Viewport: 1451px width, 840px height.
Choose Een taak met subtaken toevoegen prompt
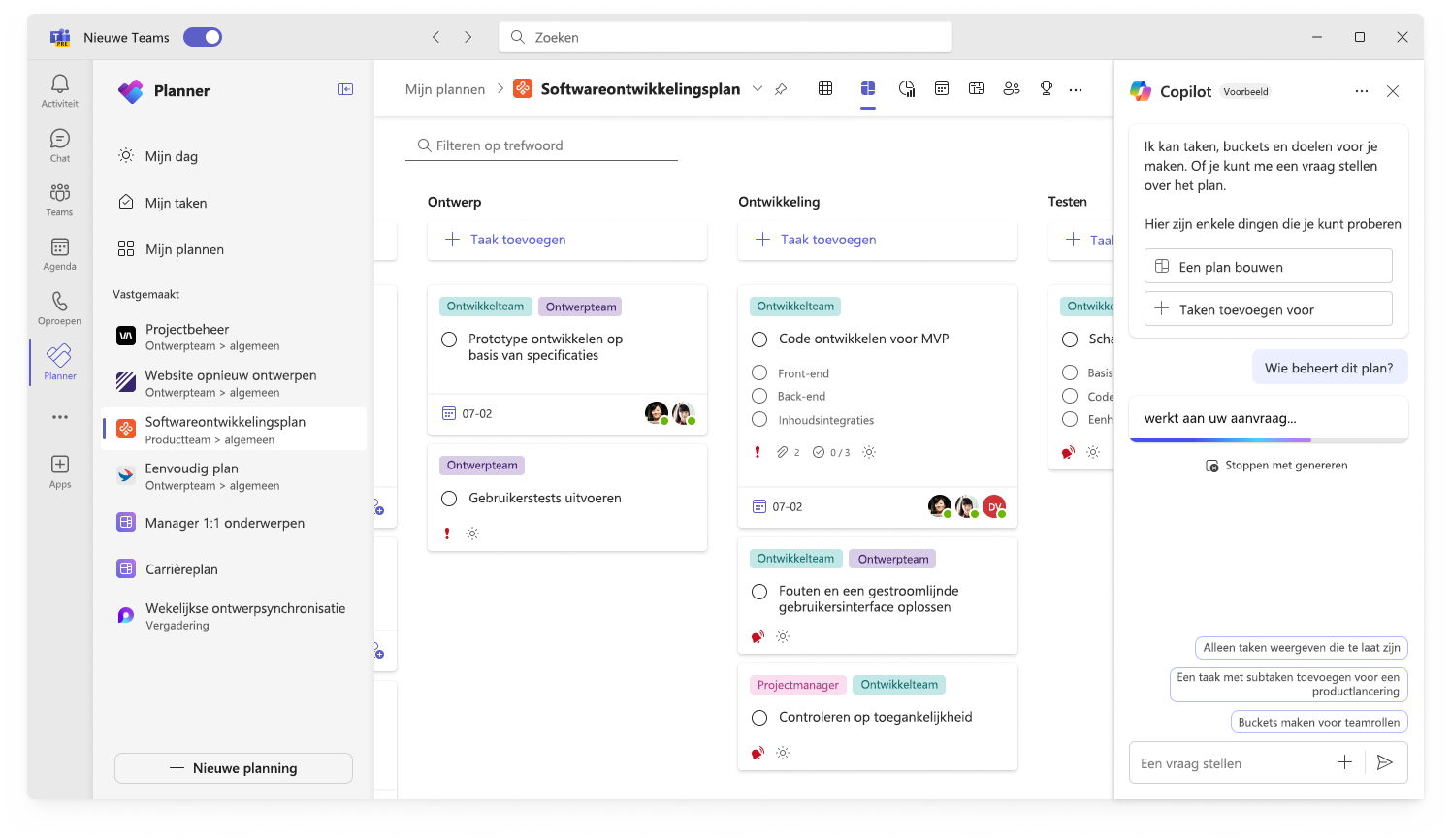tap(1289, 685)
